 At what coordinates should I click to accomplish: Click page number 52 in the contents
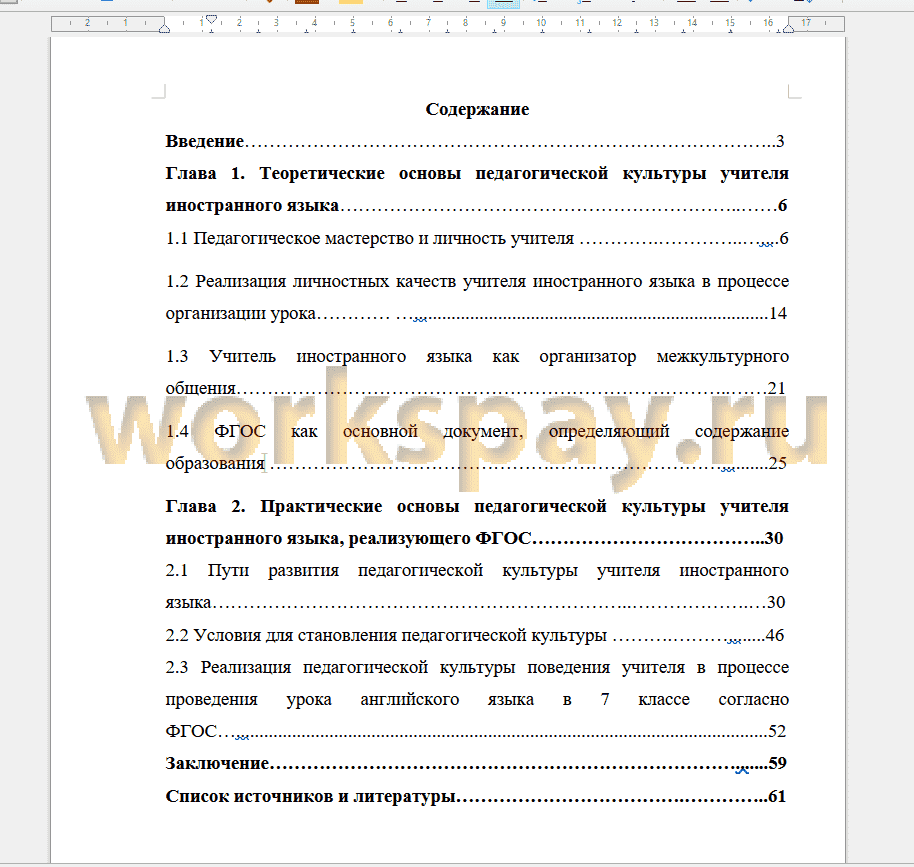click(x=778, y=732)
